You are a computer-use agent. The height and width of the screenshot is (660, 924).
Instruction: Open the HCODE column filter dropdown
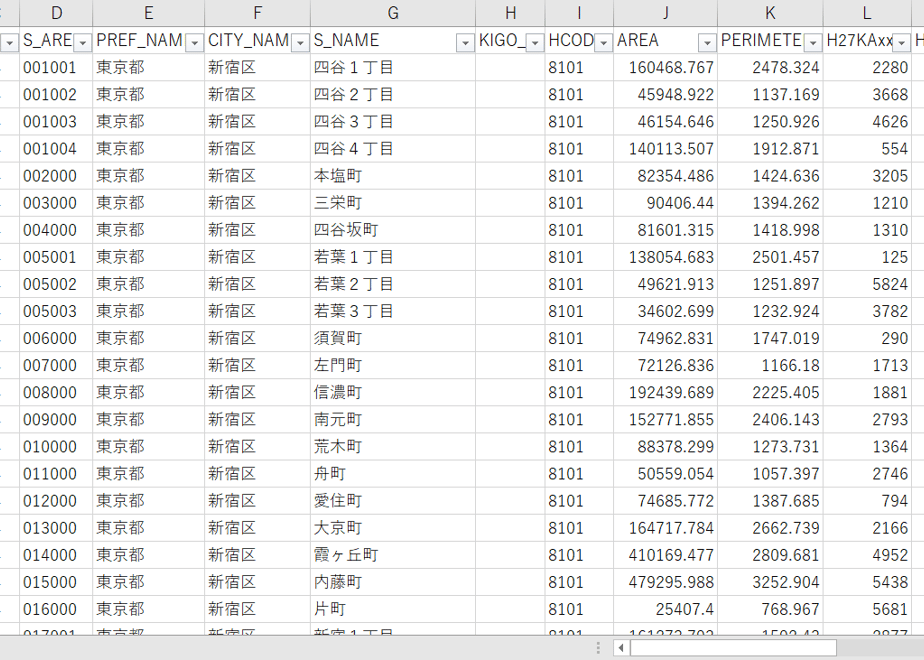(603, 42)
